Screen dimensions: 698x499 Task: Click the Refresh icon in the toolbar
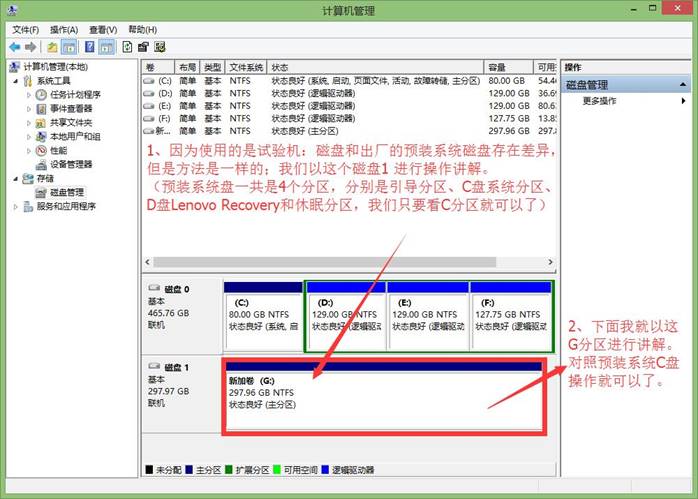pos(127,46)
